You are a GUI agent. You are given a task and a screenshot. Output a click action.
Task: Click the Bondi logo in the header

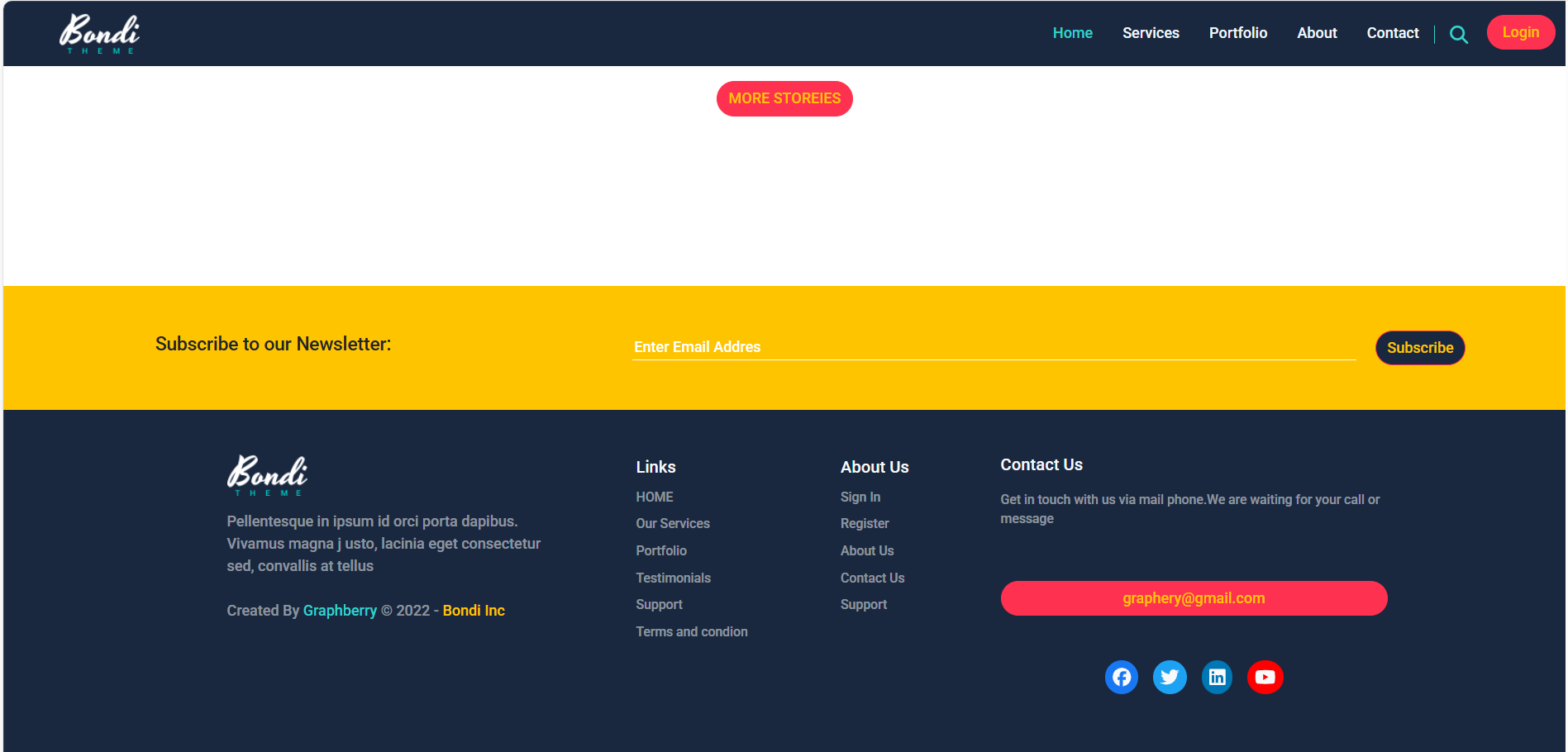99,34
